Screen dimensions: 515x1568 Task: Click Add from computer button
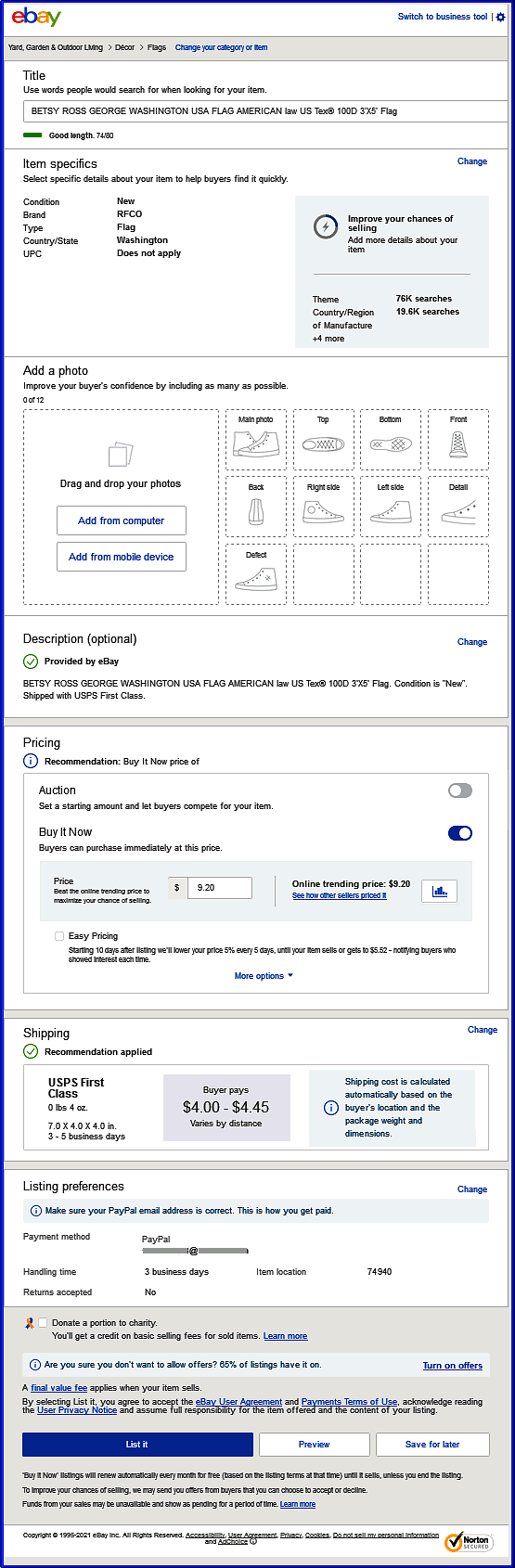click(x=122, y=521)
